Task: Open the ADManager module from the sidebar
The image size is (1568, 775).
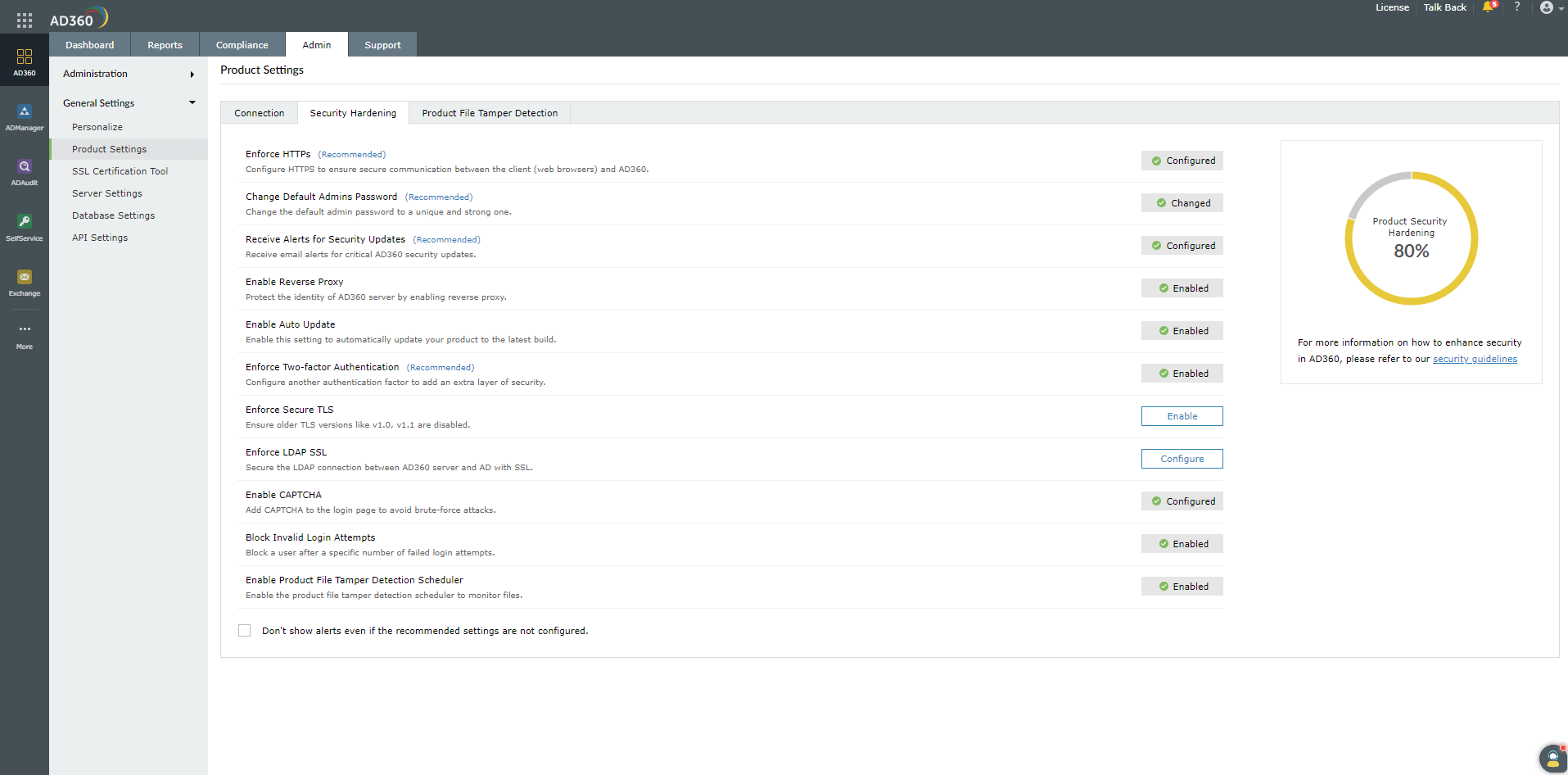Action: 25,115
